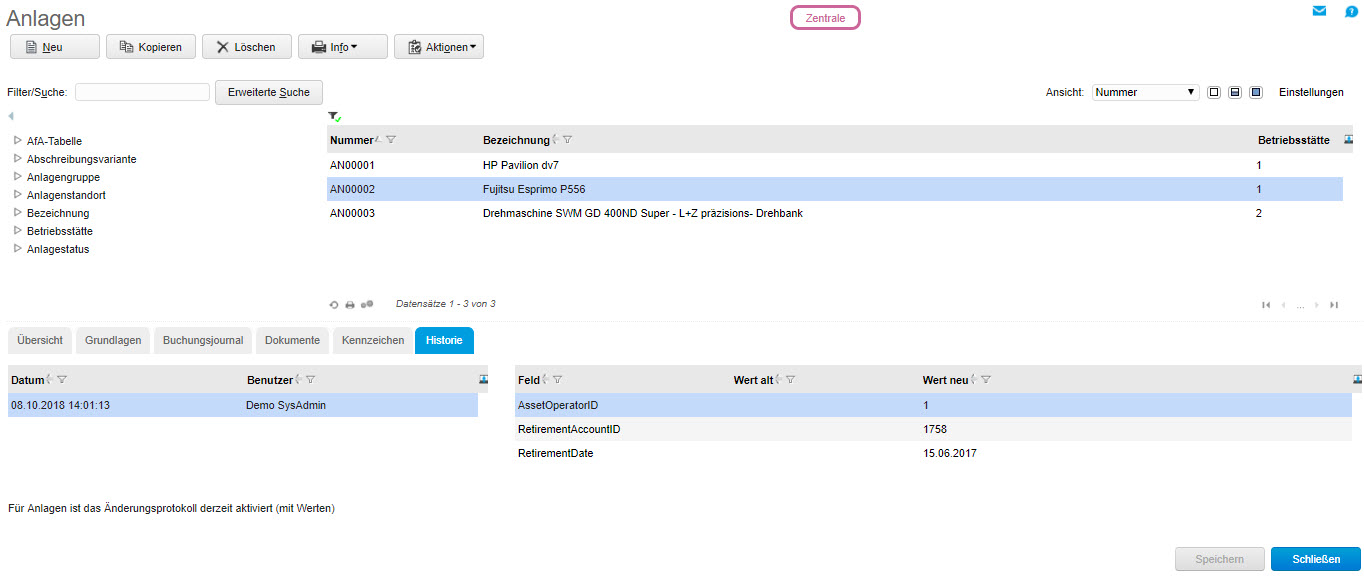Open the Einstellungen link
The image size is (1364, 577).
coord(1310,91)
